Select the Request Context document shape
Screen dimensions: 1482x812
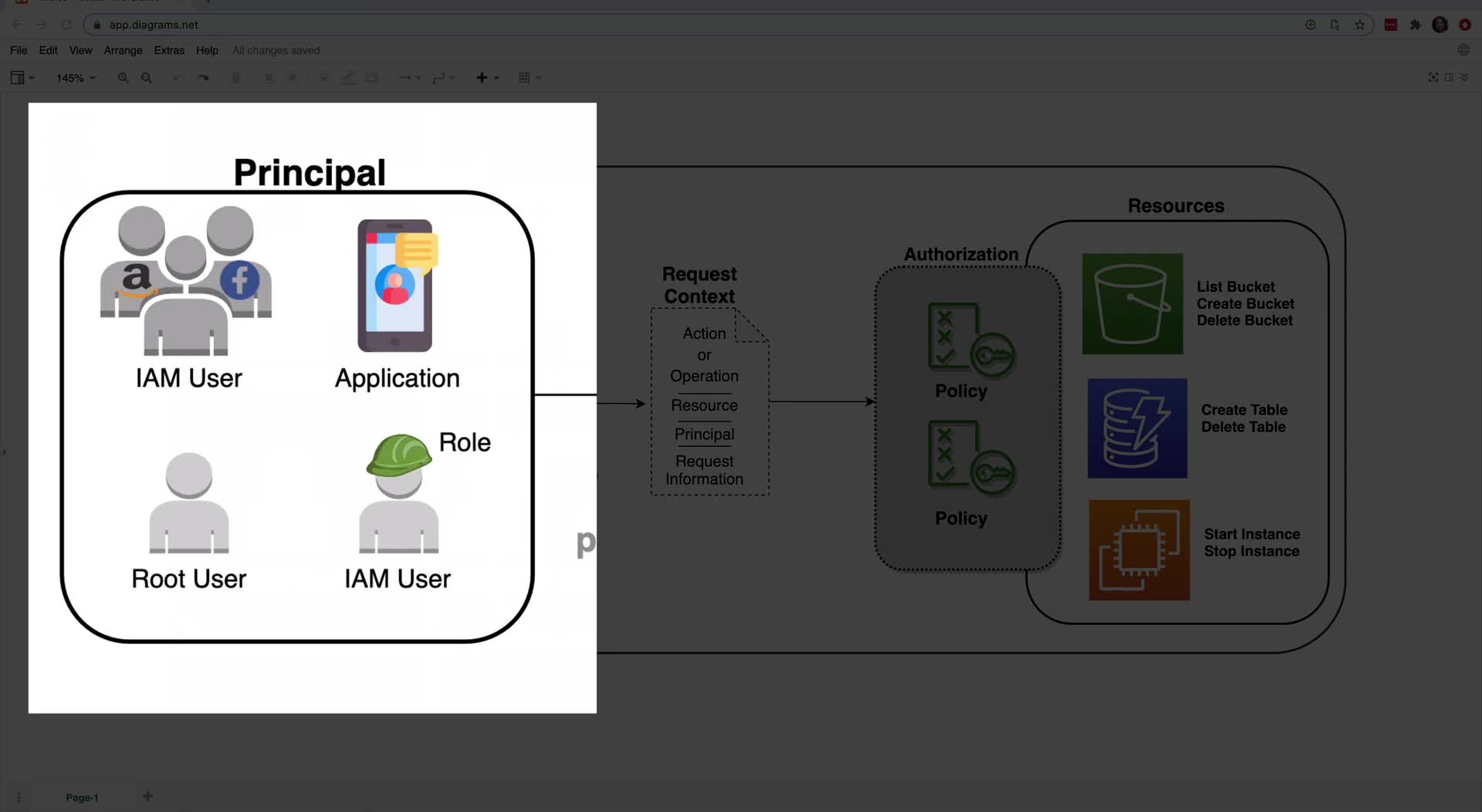[x=710, y=402]
